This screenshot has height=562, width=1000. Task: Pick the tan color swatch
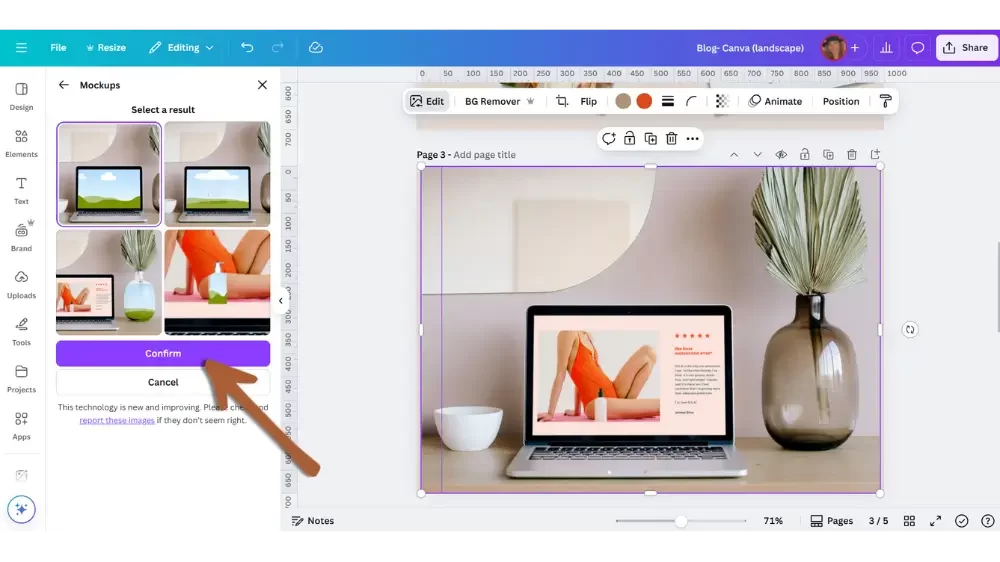point(623,101)
